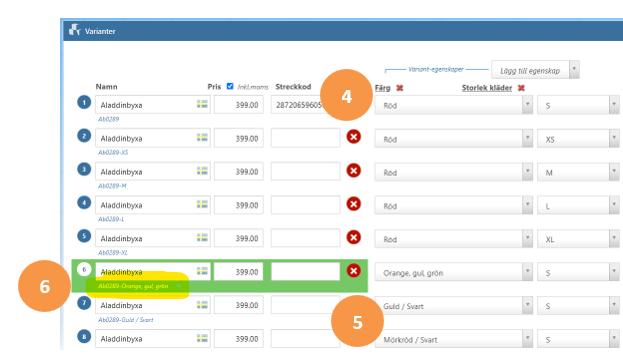Click article number Ab0289-XS

[x=113, y=153]
